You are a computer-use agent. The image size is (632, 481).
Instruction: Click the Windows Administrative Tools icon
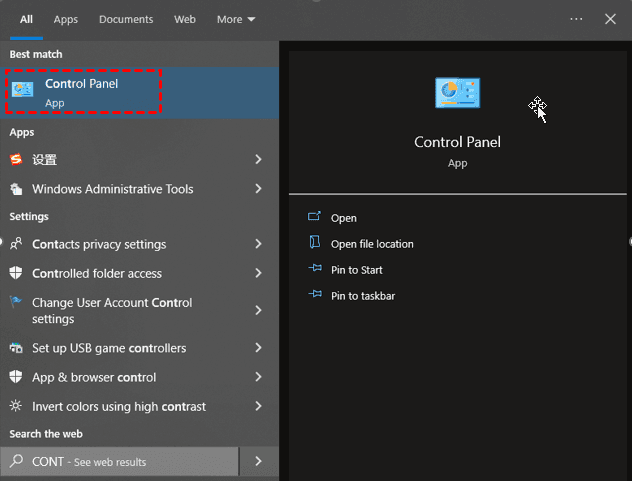click(16, 189)
